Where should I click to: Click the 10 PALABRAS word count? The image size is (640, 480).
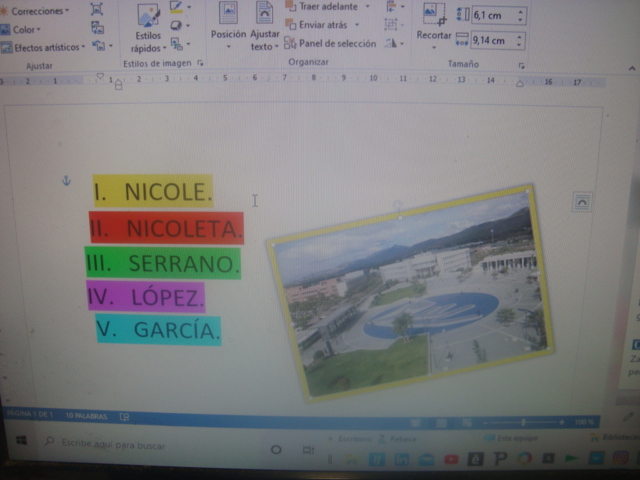(86, 416)
